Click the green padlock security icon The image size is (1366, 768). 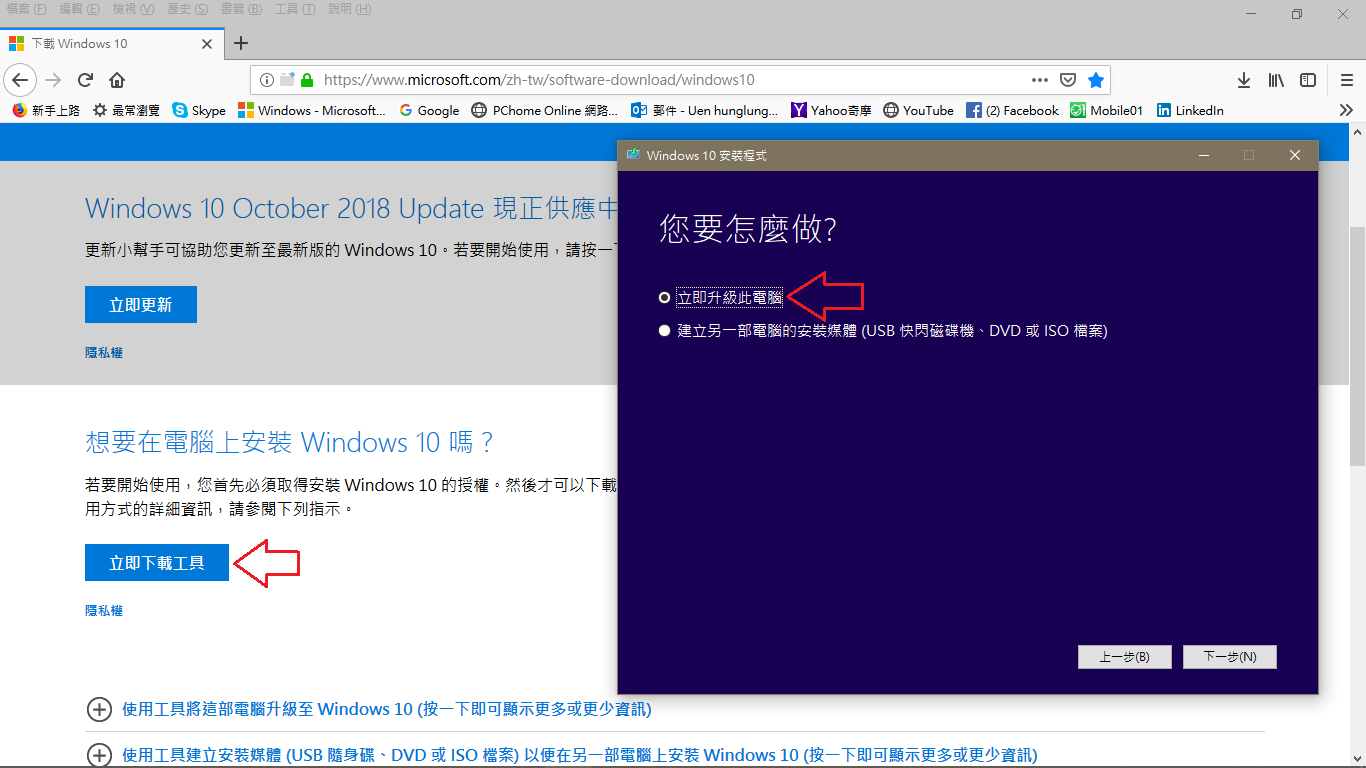pos(307,80)
